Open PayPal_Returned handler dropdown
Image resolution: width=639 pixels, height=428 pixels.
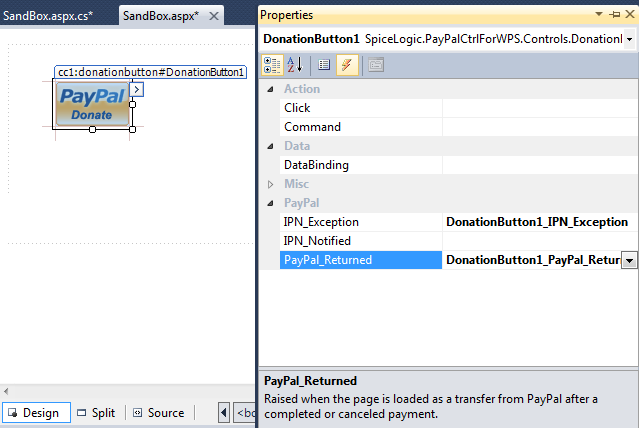[629, 260]
